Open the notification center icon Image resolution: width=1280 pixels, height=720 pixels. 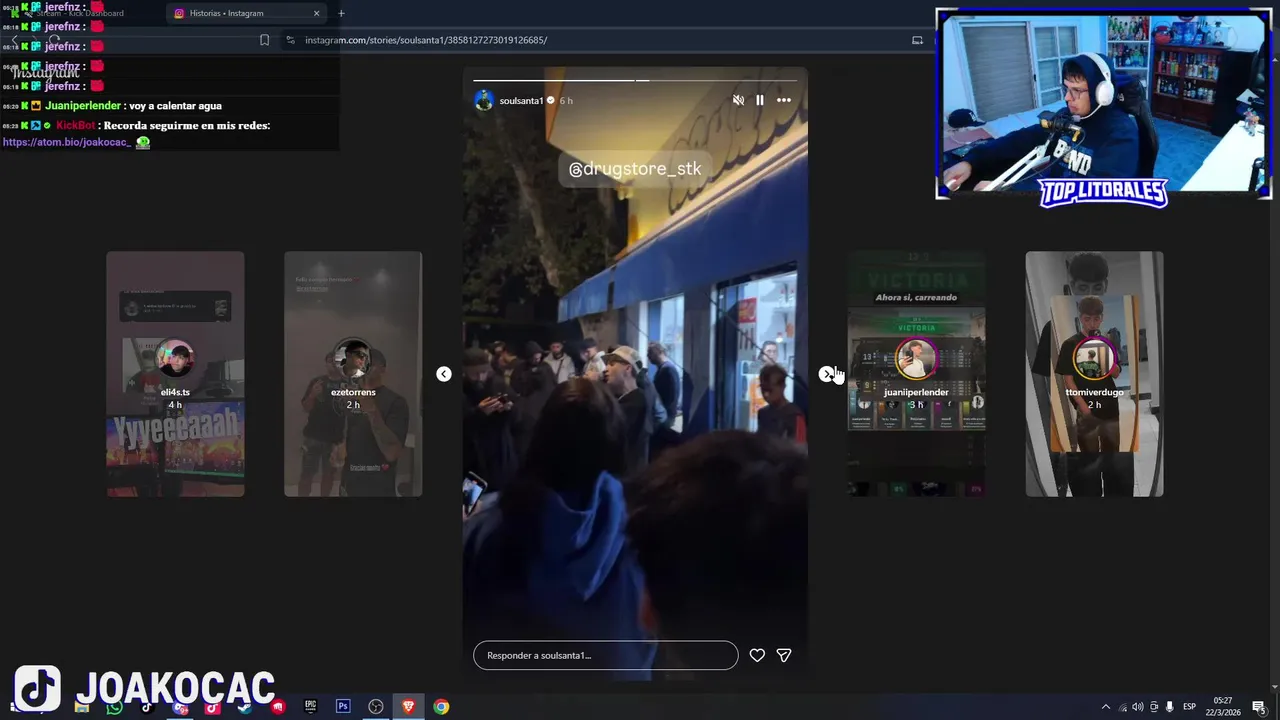click(1258, 707)
